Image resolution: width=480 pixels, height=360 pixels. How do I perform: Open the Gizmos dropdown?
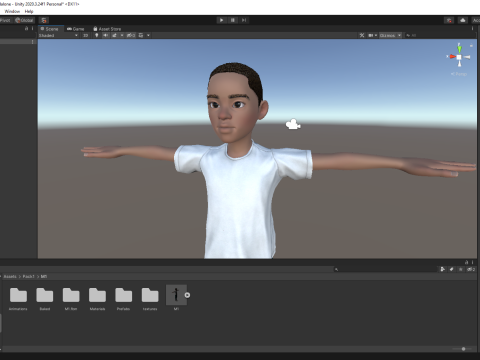pyautogui.click(x=390, y=35)
